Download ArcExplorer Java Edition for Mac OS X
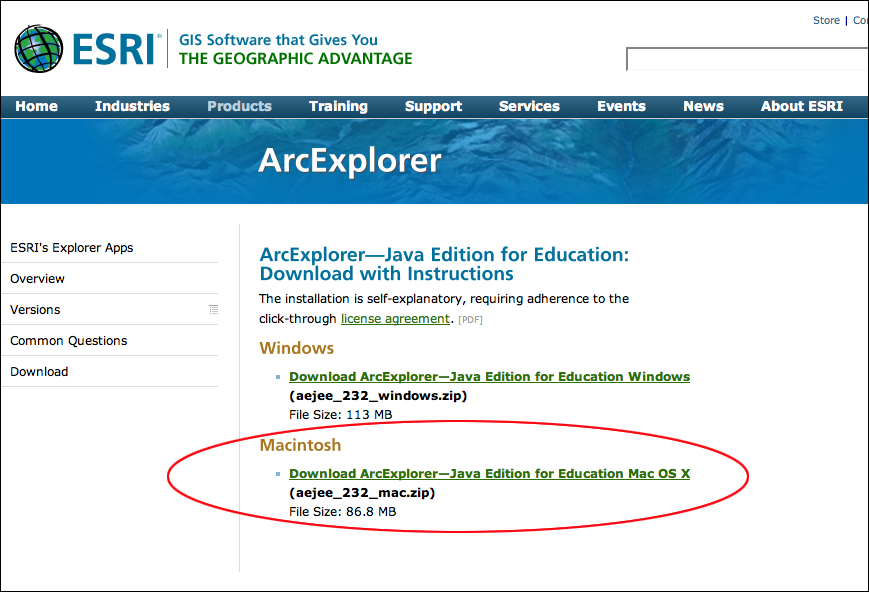This screenshot has height=592, width=869. (489, 474)
